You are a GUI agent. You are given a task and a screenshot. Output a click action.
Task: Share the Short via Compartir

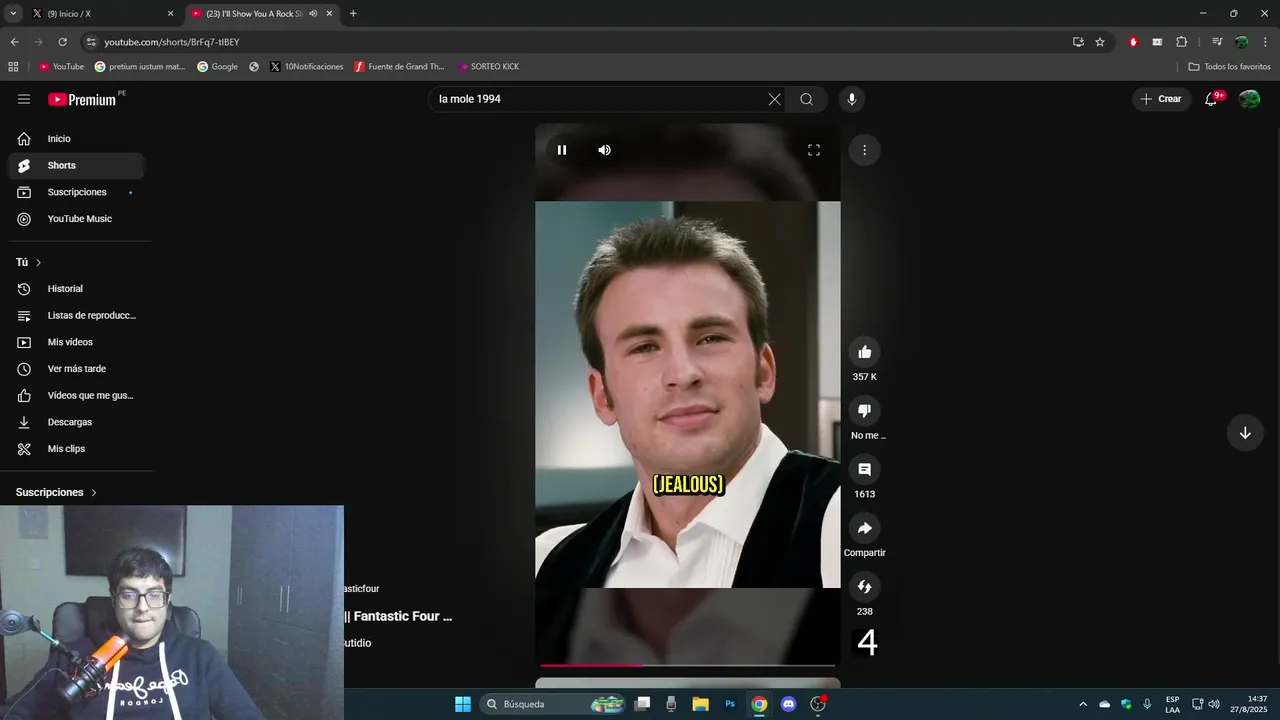(865, 528)
